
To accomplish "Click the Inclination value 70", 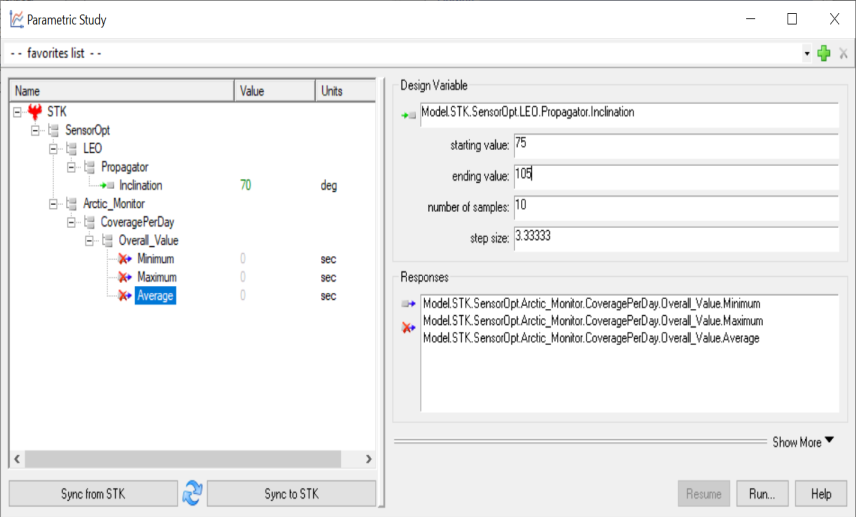I will [246, 186].
